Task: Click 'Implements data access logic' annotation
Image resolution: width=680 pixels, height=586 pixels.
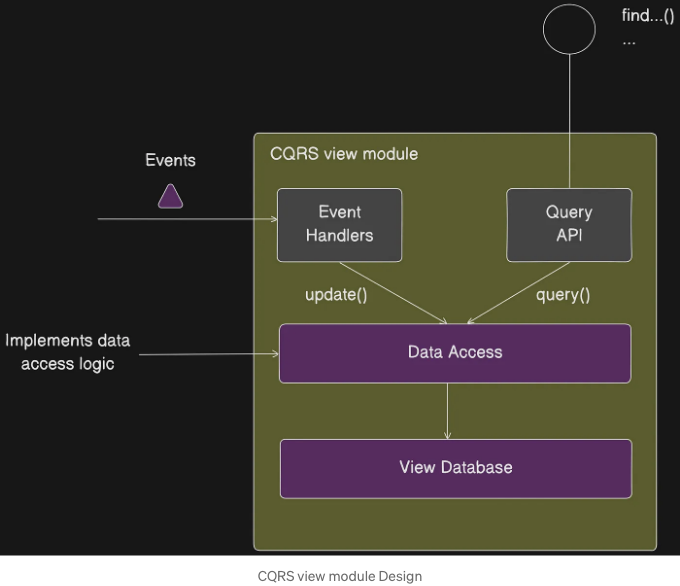Action: [68, 352]
